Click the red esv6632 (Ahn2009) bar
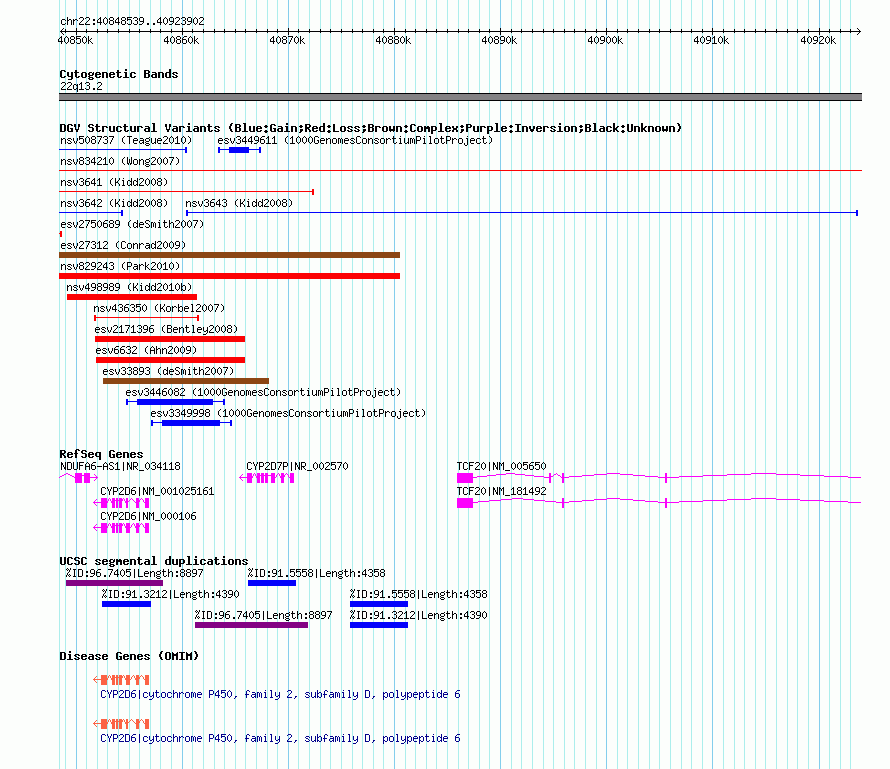 170,360
